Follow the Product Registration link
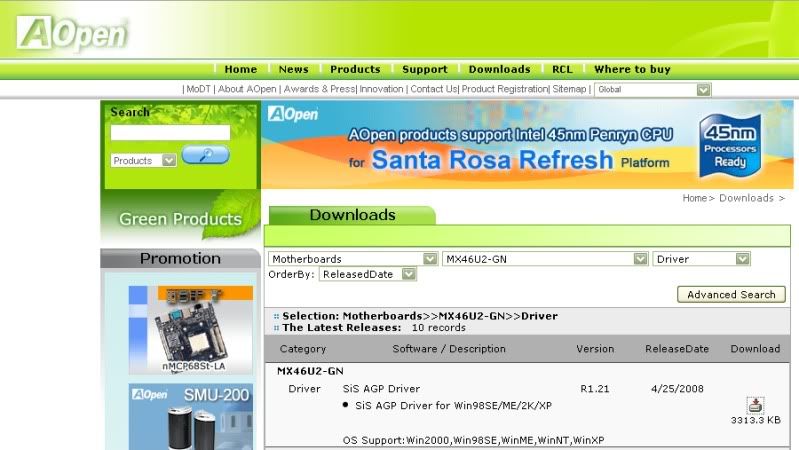Viewport: 799px width, 450px height. coord(505,89)
